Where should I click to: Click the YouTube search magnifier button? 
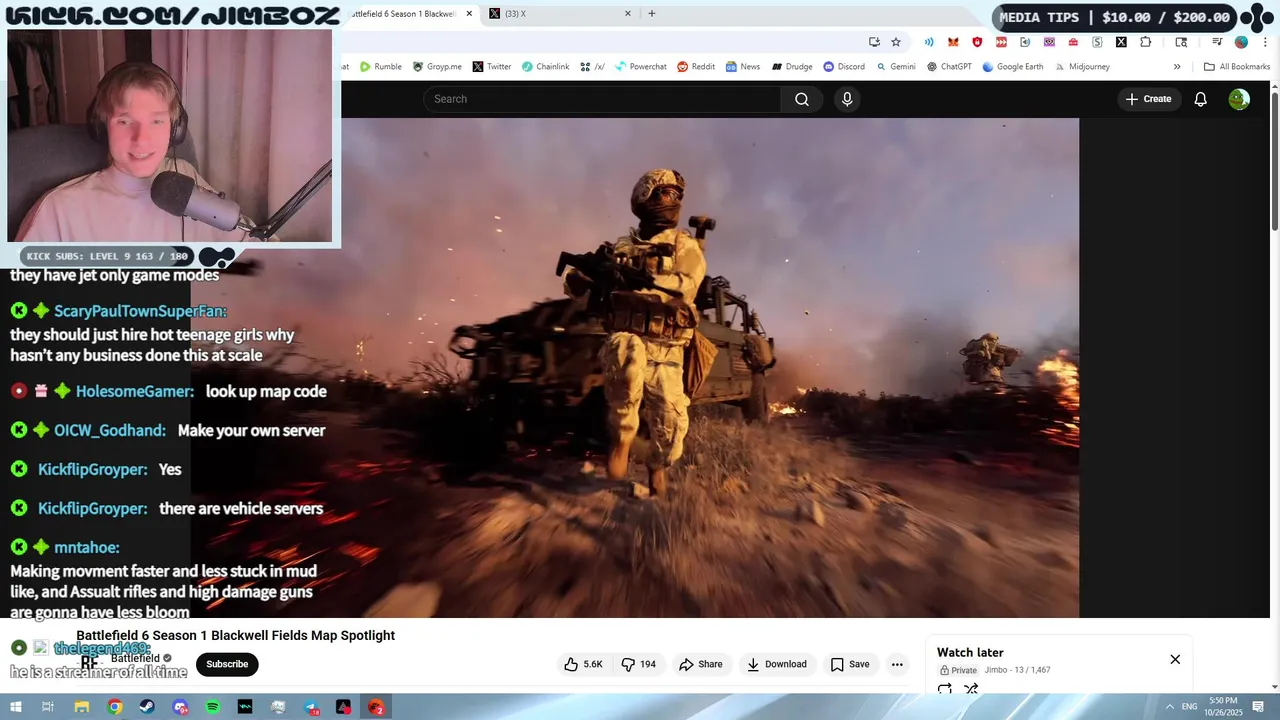coord(802,99)
